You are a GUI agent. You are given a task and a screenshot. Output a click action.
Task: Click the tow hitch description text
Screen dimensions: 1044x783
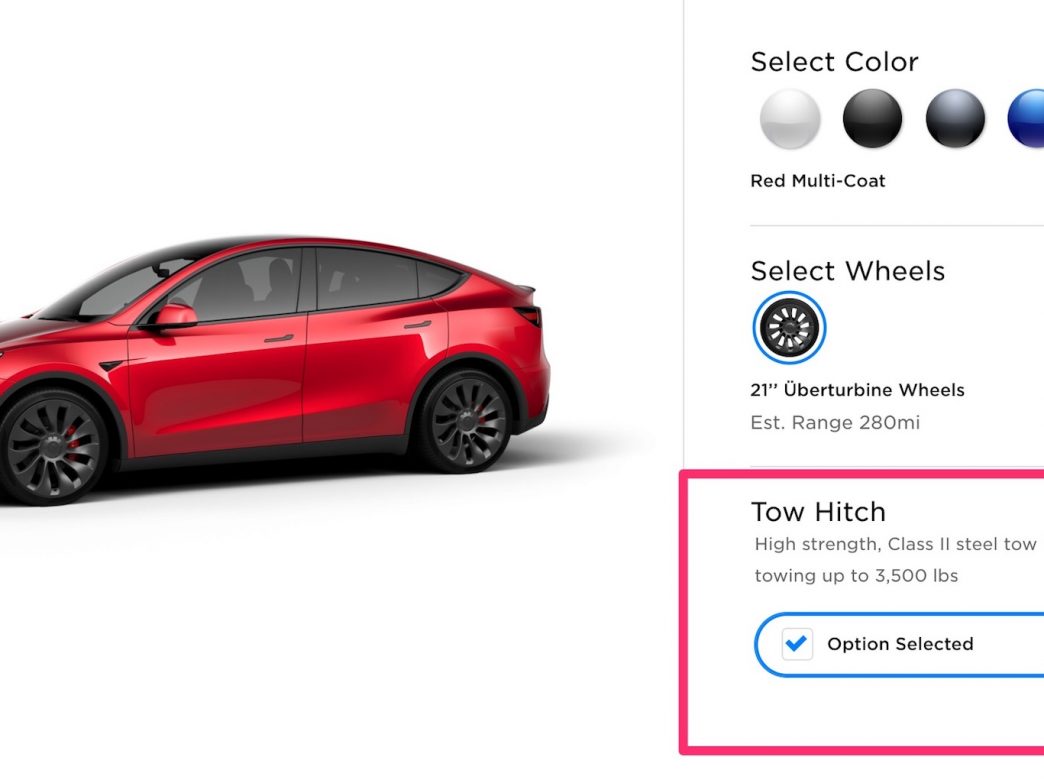tap(896, 560)
